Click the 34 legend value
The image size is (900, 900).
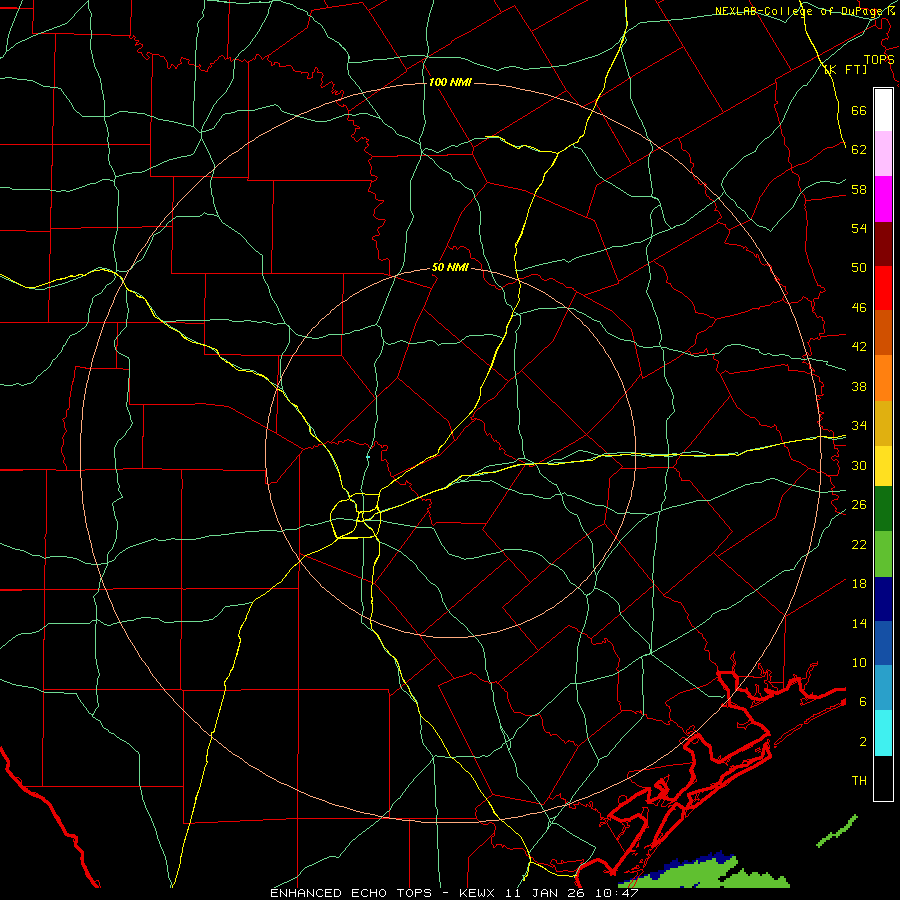pos(859,426)
